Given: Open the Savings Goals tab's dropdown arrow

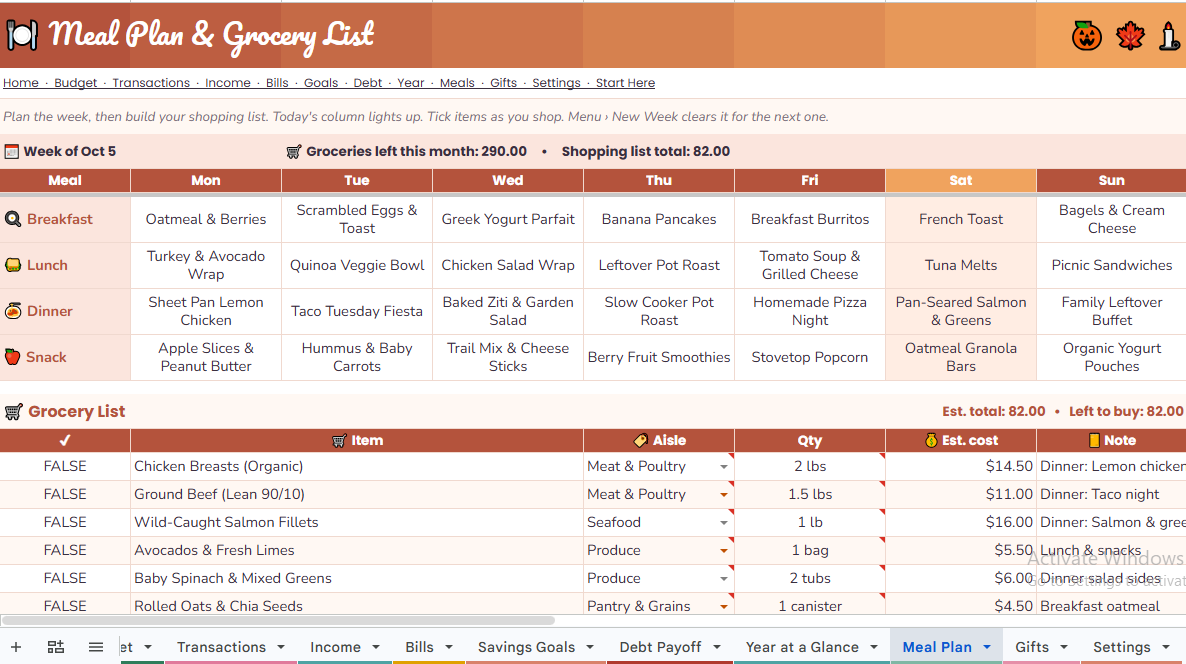Looking at the screenshot, I should click(590, 647).
